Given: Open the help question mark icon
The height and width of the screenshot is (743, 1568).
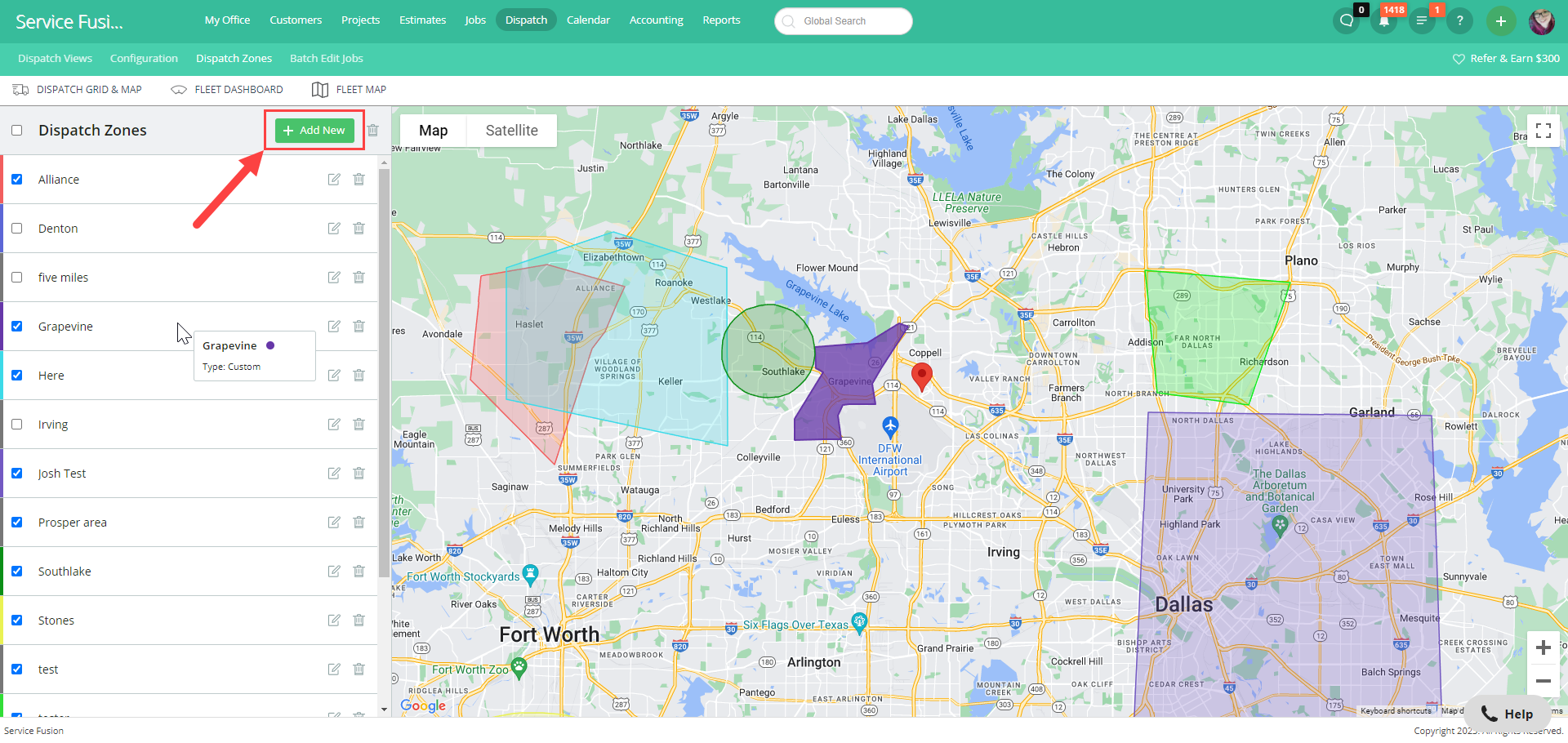Looking at the screenshot, I should click(1459, 20).
